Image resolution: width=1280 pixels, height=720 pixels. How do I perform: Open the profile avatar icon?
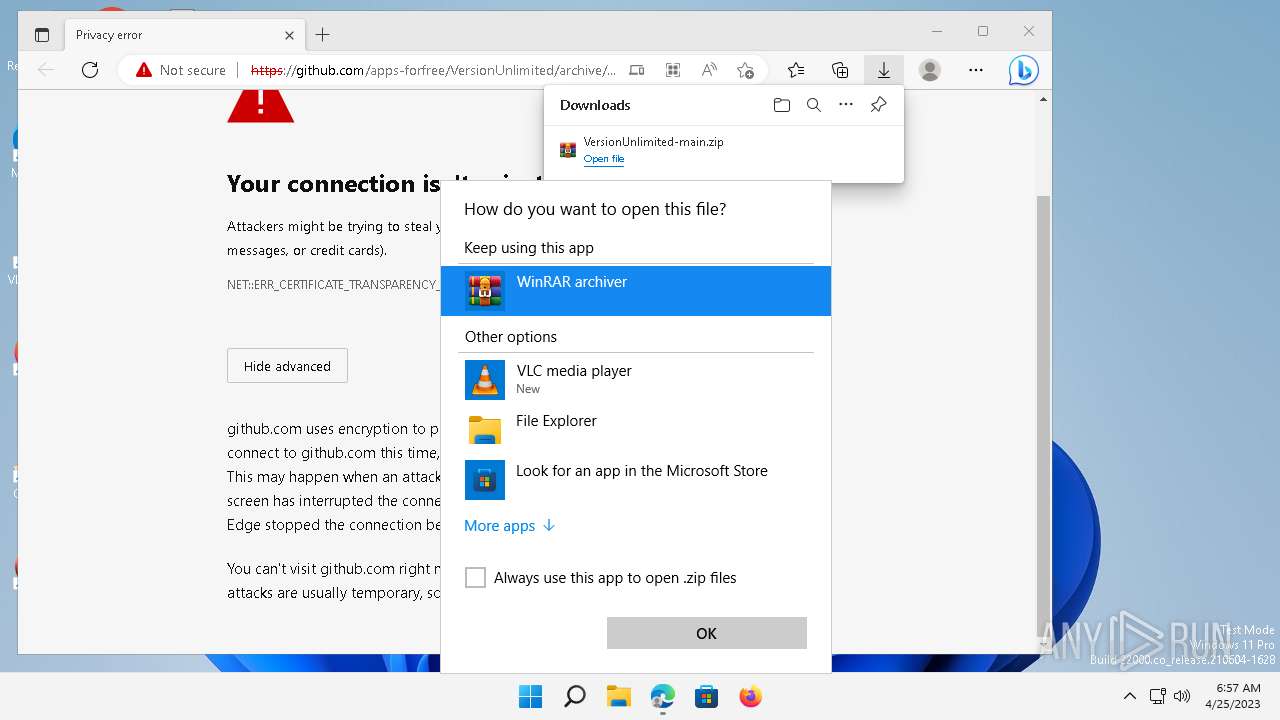pos(930,70)
